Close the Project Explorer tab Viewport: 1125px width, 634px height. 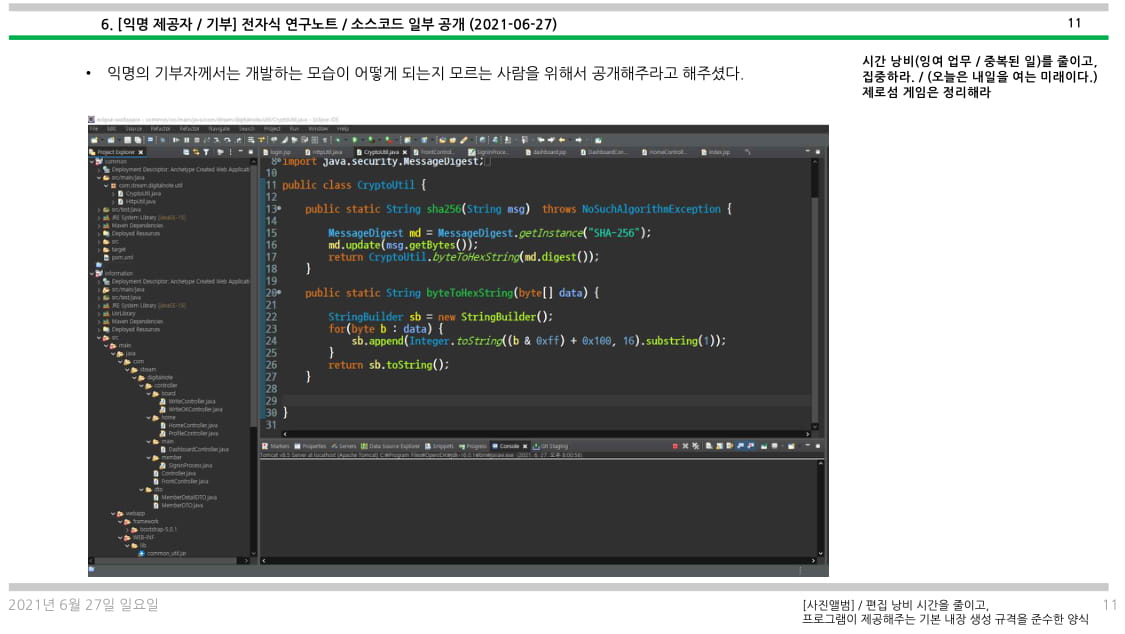(x=141, y=153)
